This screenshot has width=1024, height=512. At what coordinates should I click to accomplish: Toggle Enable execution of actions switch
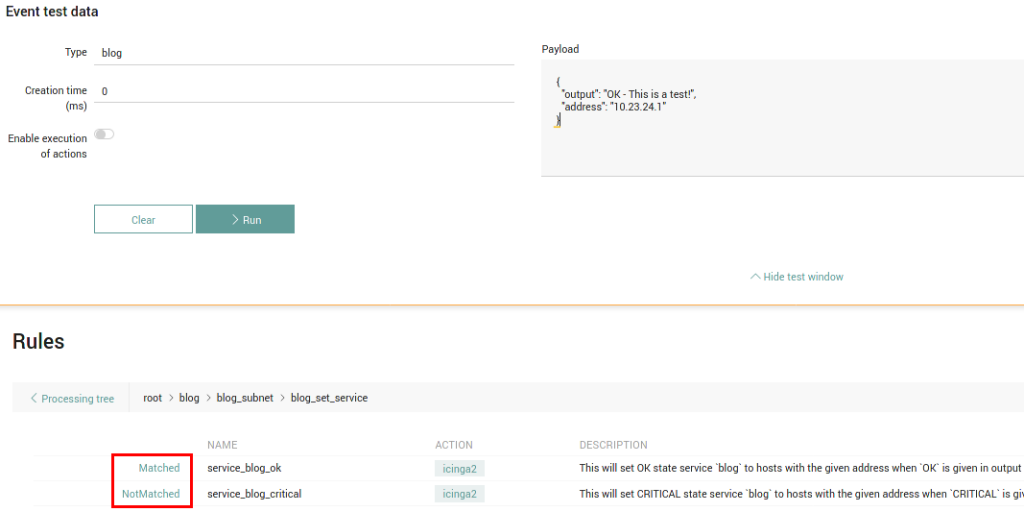(104, 134)
